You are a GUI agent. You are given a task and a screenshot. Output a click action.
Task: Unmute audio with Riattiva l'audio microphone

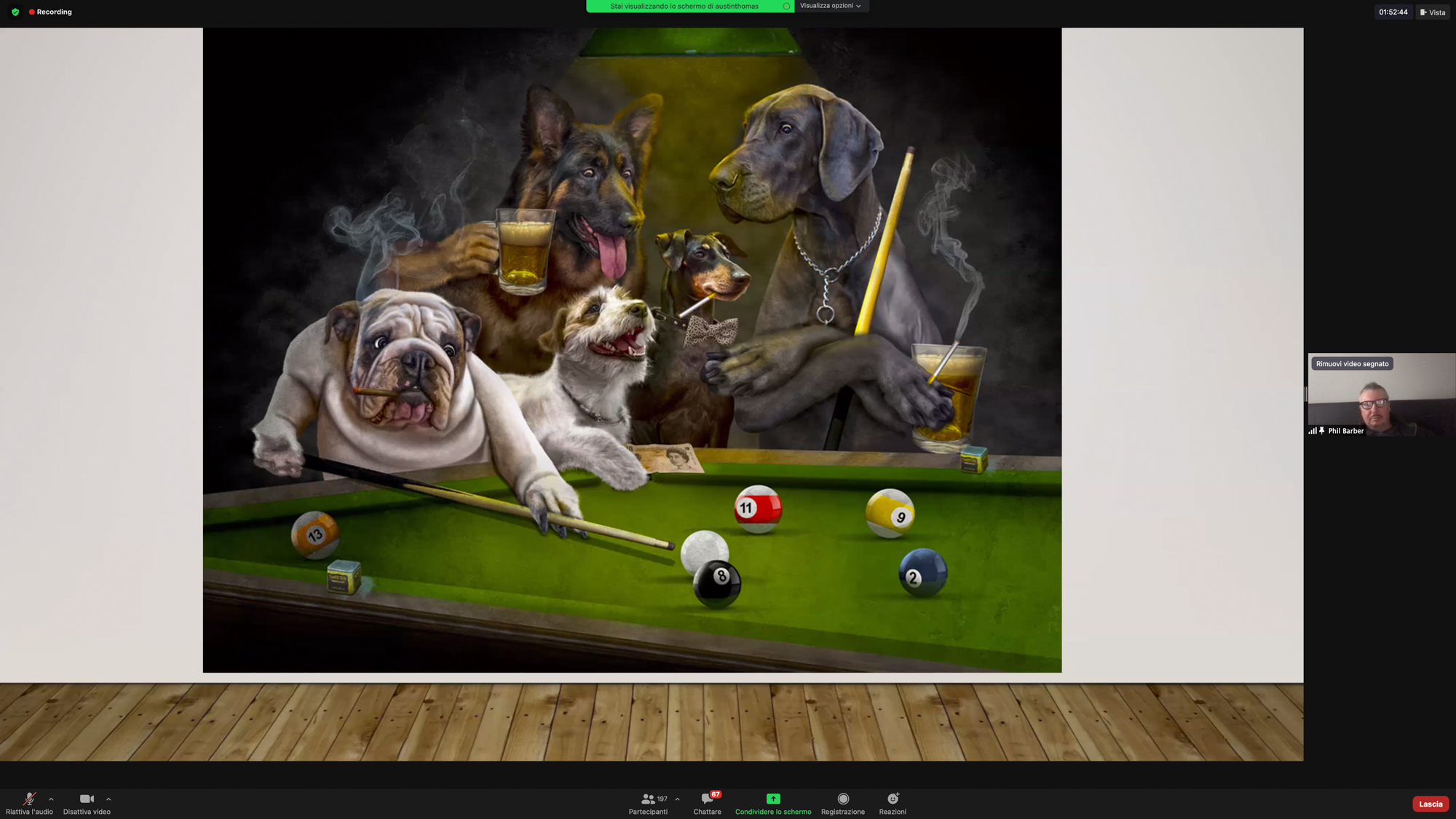29,803
